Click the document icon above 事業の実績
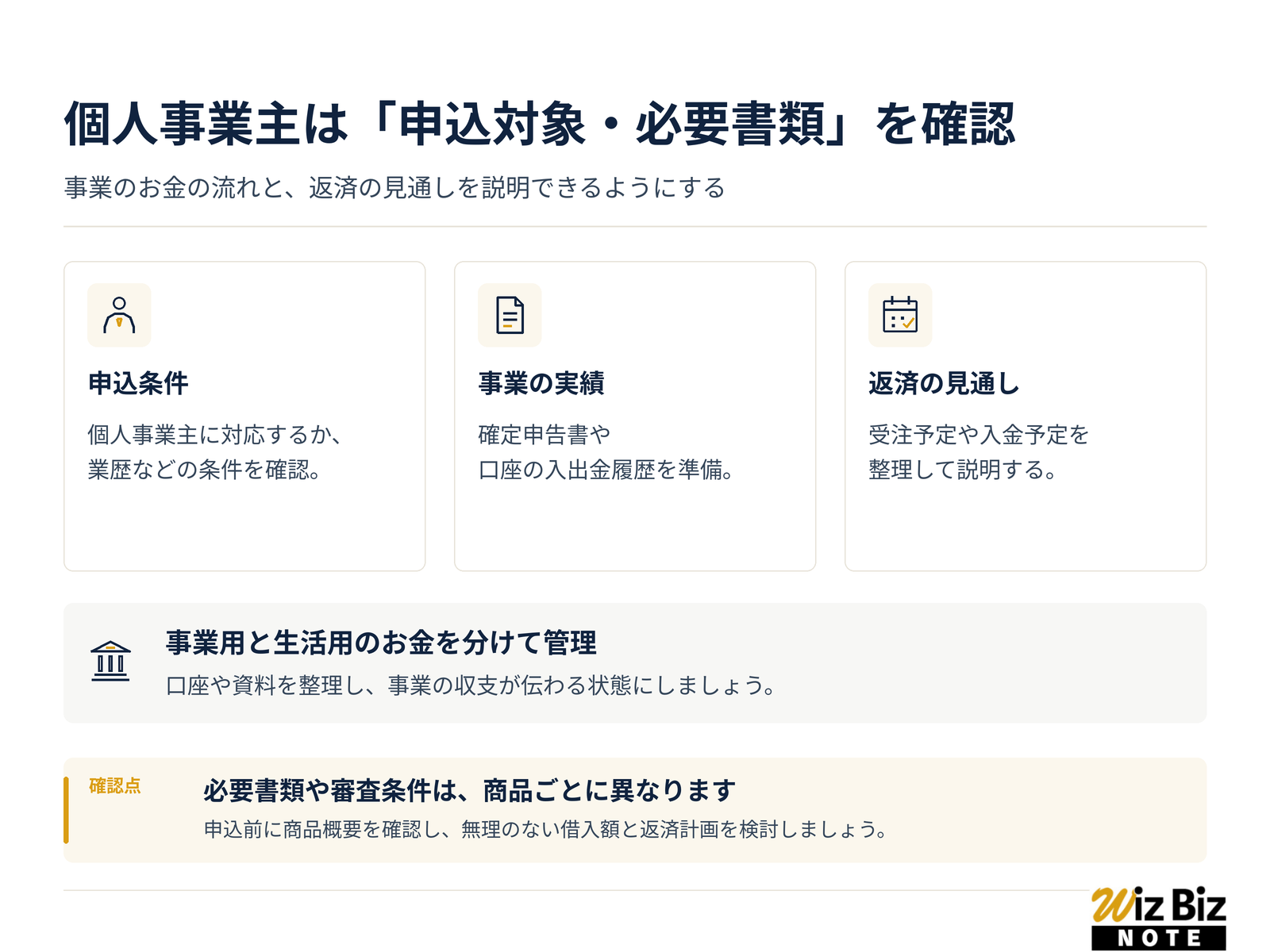The height and width of the screenshot is (952, 1270). [x=510, y=315]
